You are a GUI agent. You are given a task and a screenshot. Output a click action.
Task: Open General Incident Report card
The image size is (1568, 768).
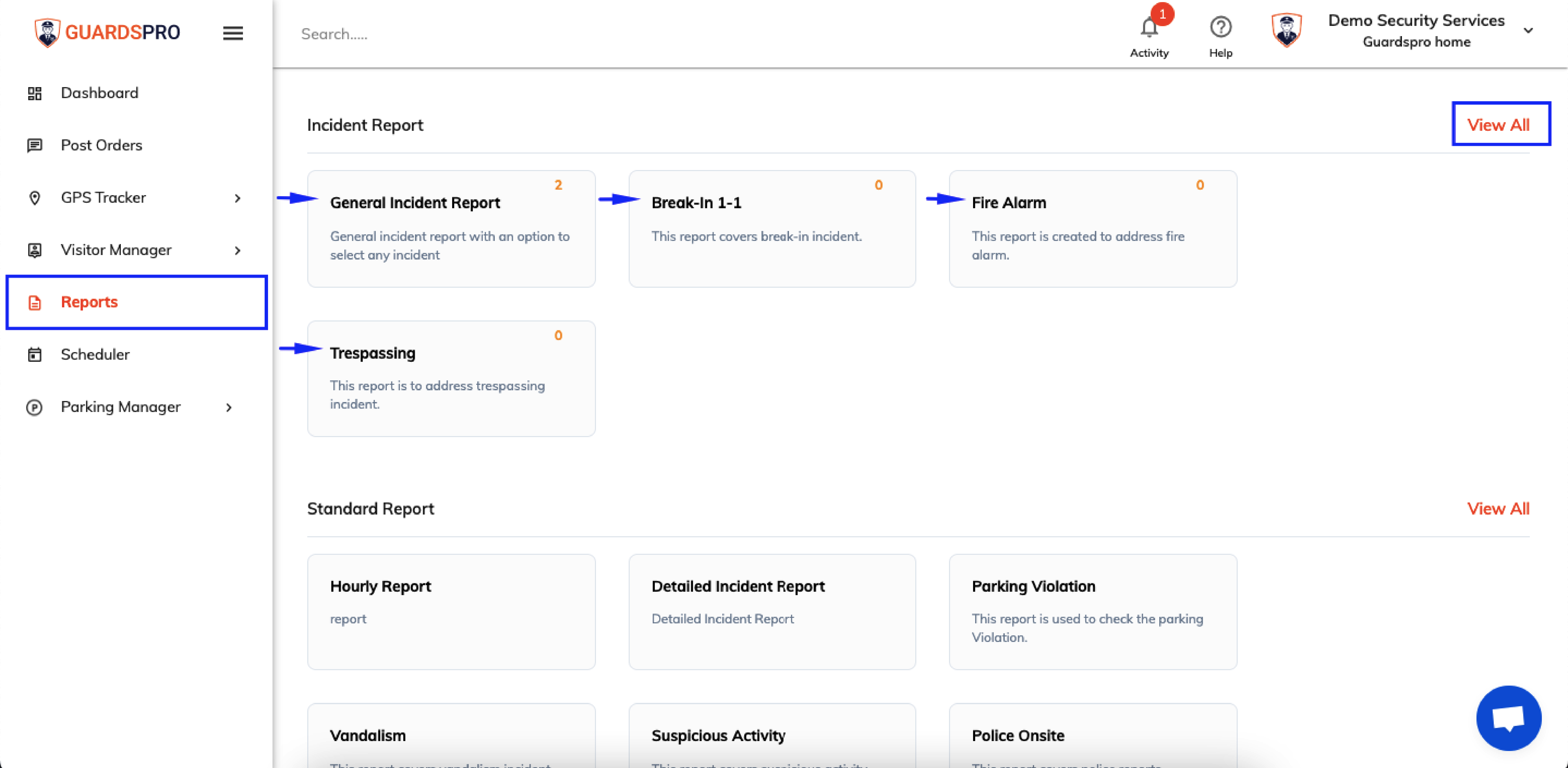pos(451,228)
